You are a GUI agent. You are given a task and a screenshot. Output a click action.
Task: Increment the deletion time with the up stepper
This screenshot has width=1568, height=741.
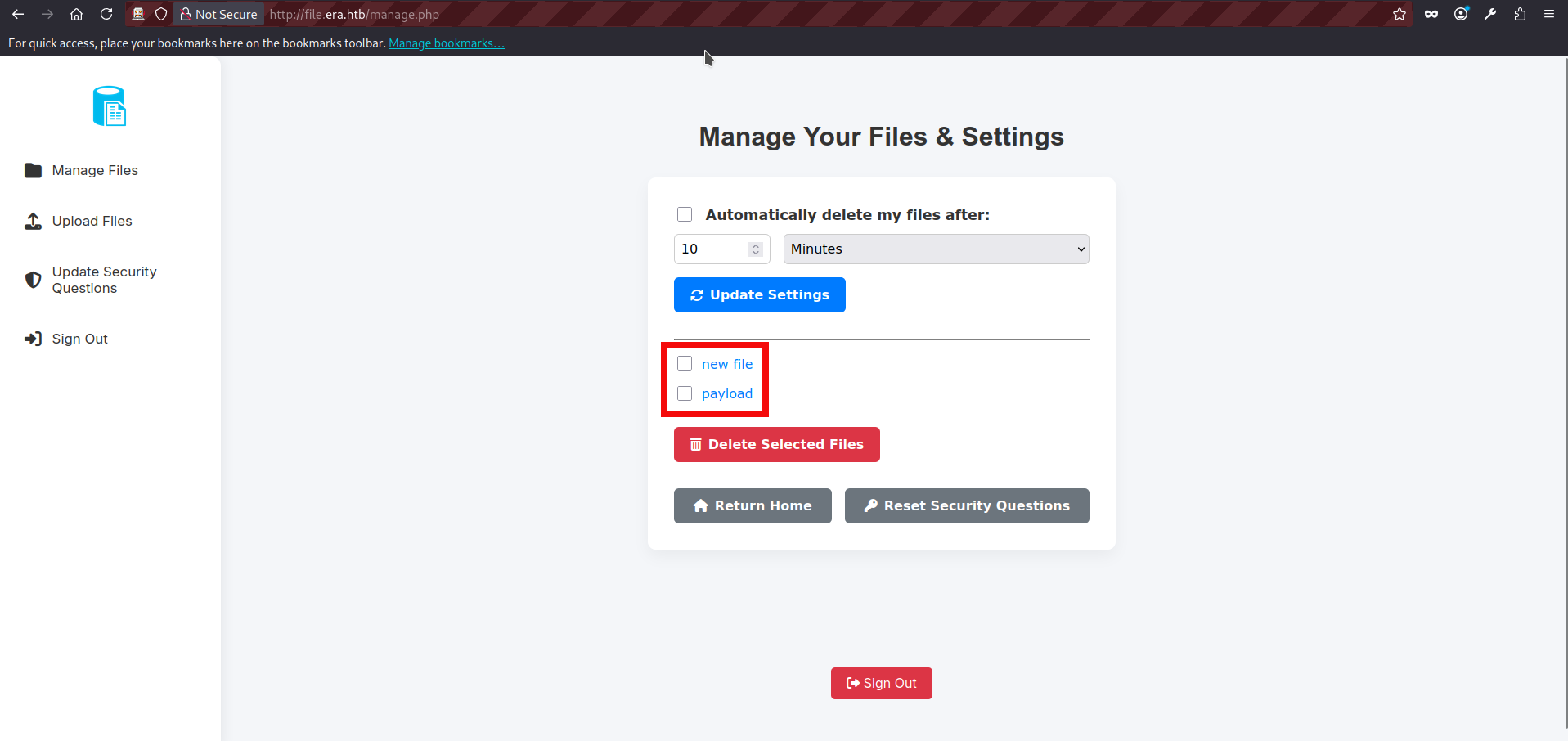(x=754, y=244)
